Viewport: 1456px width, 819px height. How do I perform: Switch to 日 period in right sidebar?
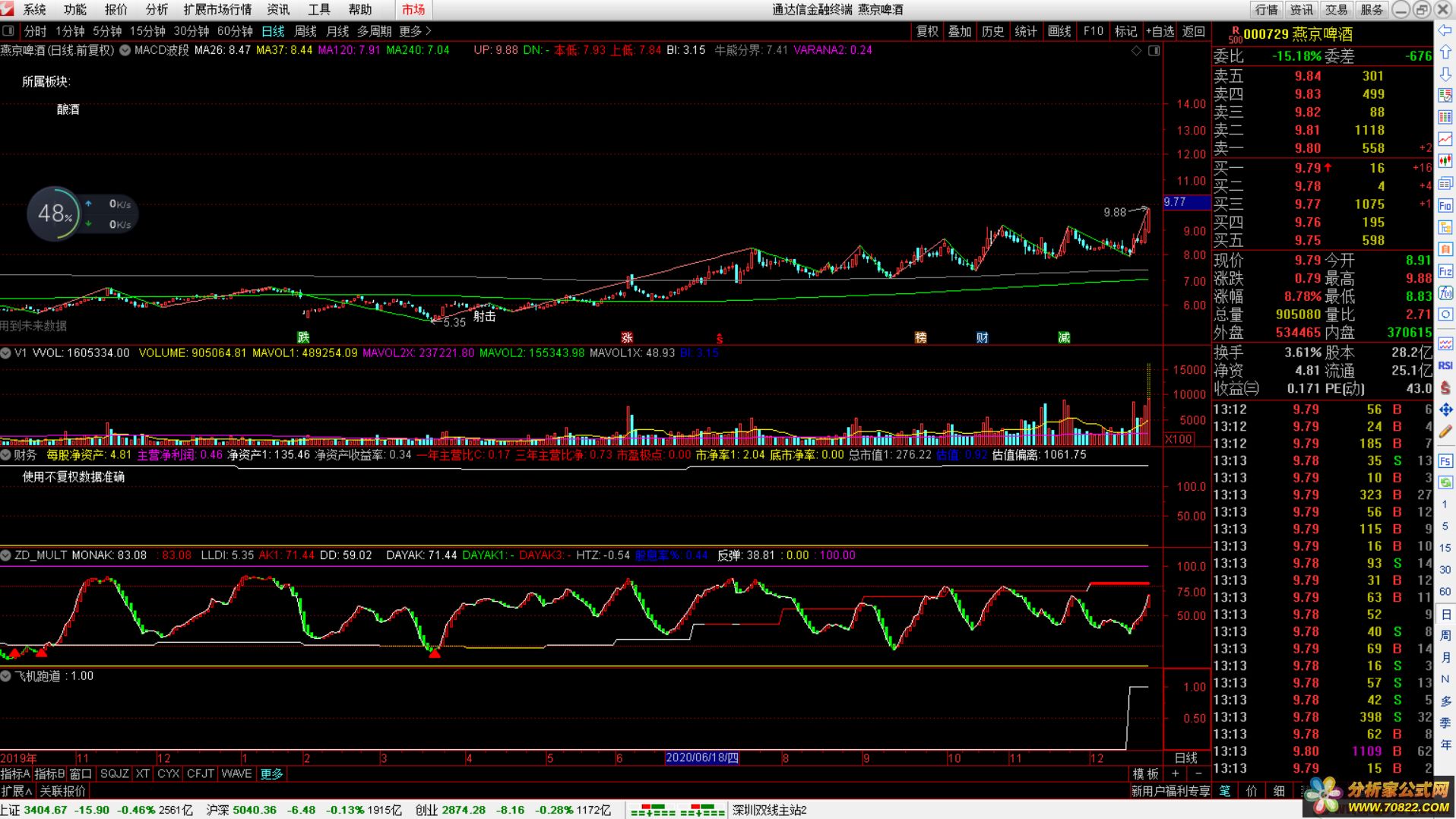pos(1445,614)
